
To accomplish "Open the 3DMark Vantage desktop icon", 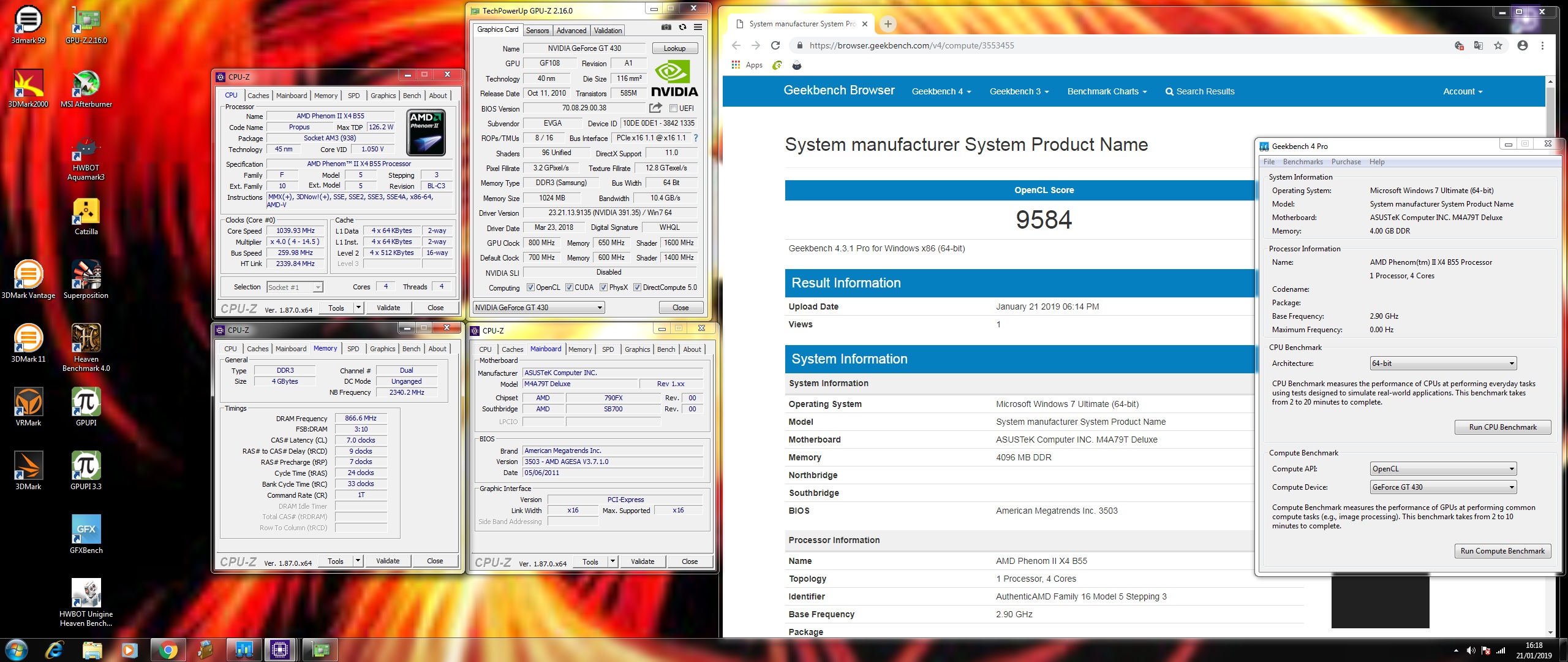I will click(28, 280).
